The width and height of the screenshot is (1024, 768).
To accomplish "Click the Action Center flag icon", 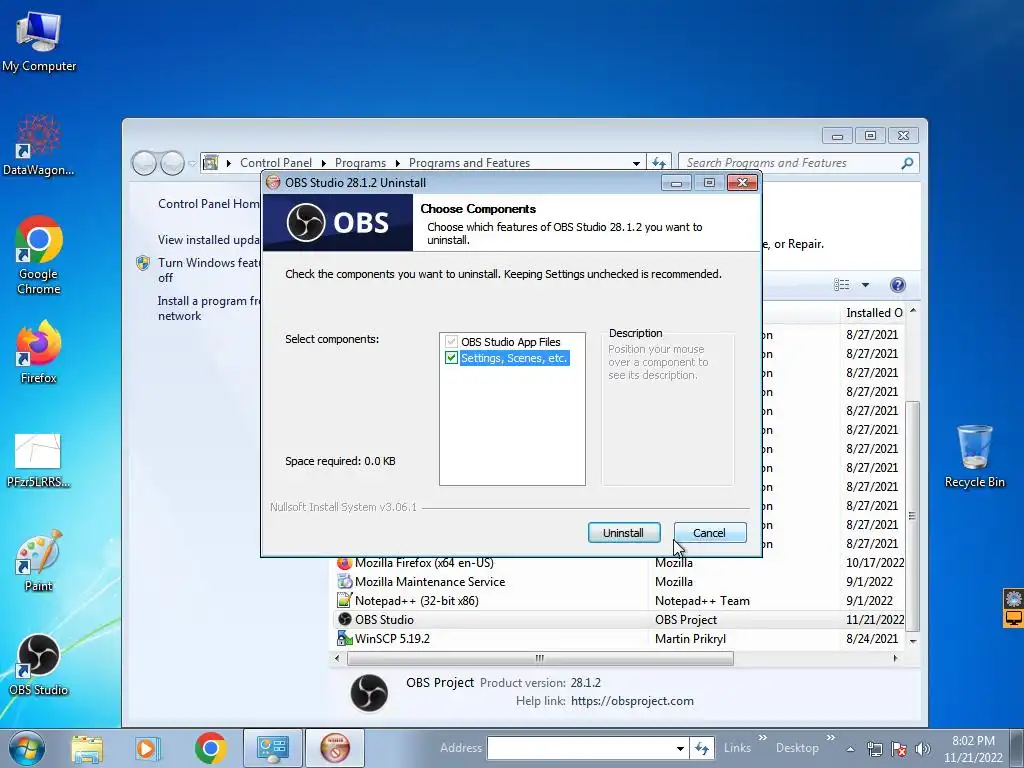I will click(x=899, y=749).
